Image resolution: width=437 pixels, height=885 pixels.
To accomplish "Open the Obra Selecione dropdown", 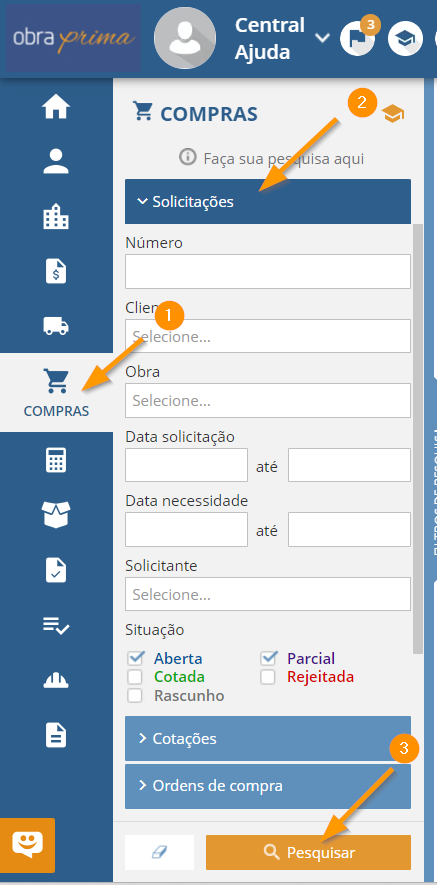I will click(268, 401).
